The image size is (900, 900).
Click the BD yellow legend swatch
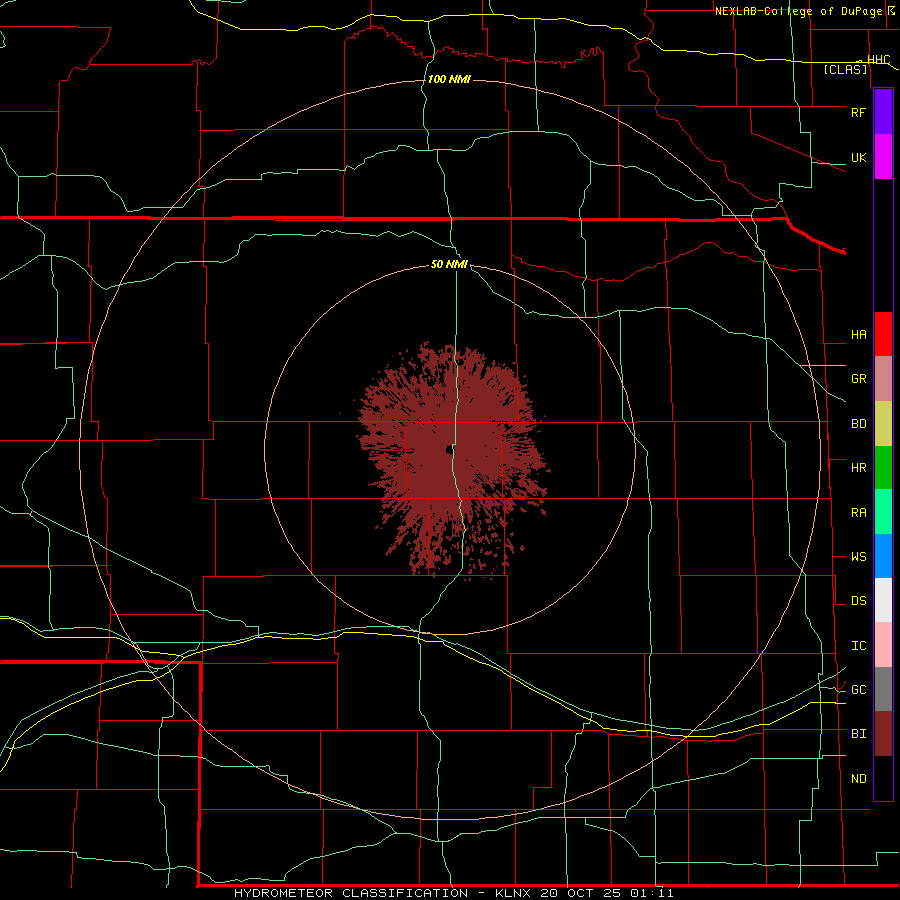883,424
